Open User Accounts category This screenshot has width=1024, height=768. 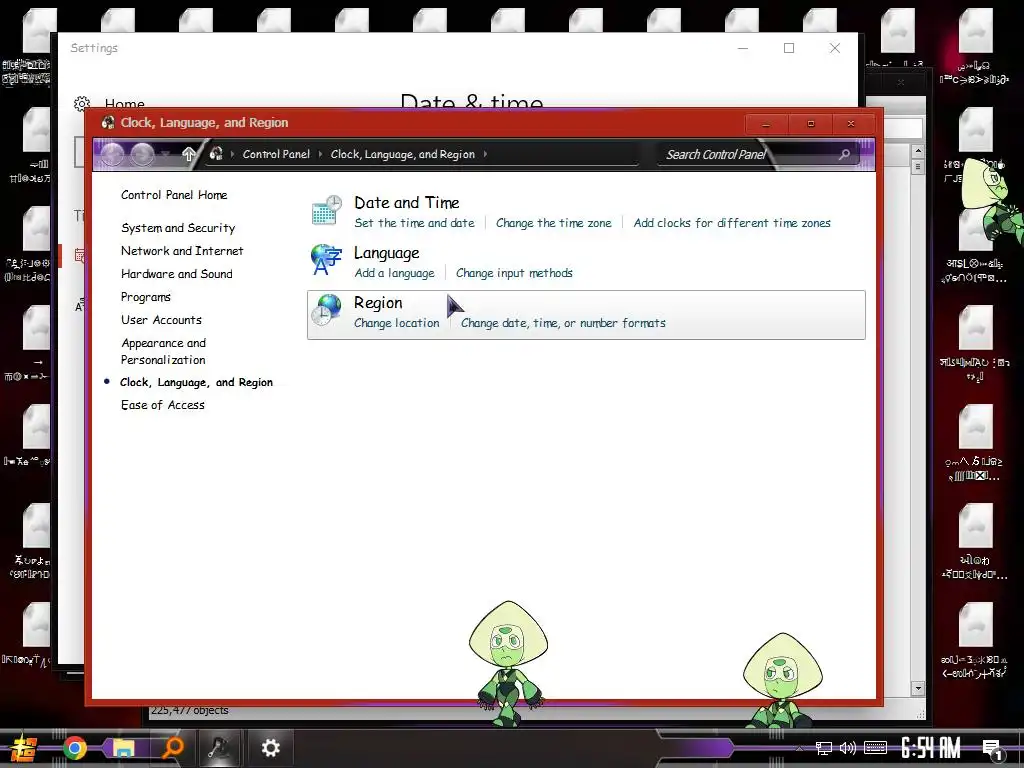click(161, 320)
